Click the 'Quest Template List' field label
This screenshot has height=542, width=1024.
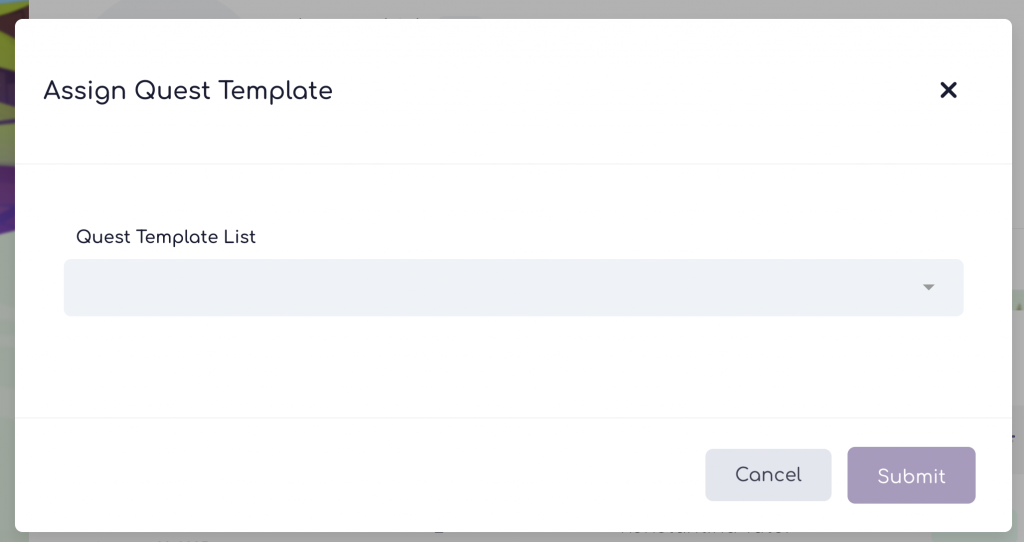tap(166, 237)
